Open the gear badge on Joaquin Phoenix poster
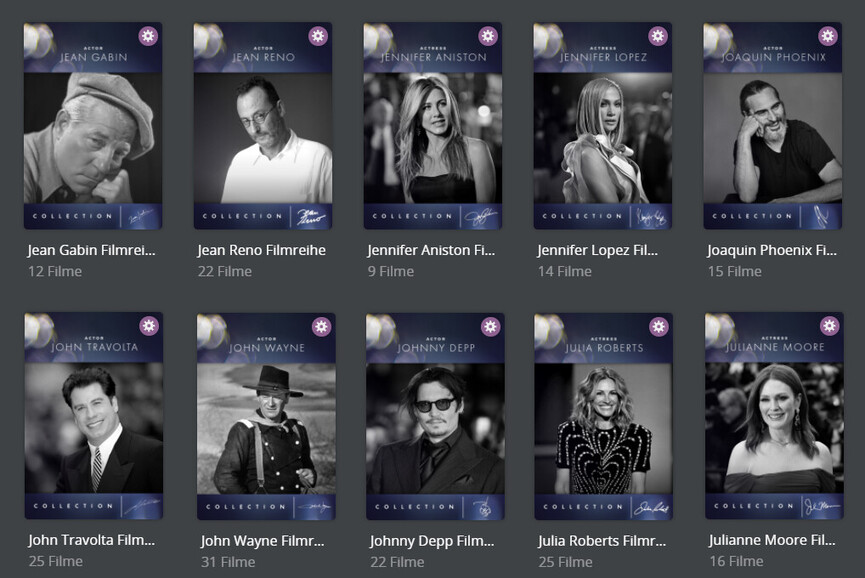Viewport: 865px width, 578px height. click(827, 36)
